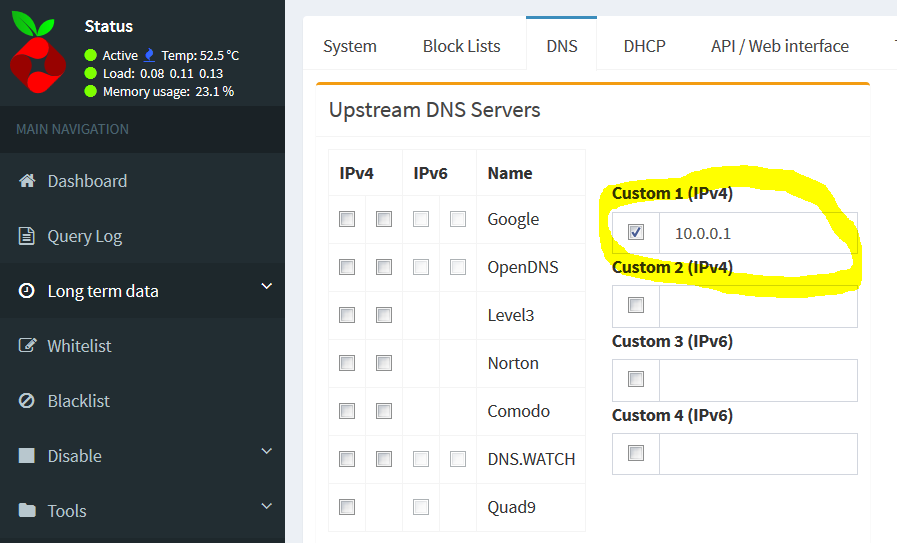Tick the first IPv6 checkbox for OpenDNS
Image resolution: width=897 pixels, height=543 pixels.
421,267
